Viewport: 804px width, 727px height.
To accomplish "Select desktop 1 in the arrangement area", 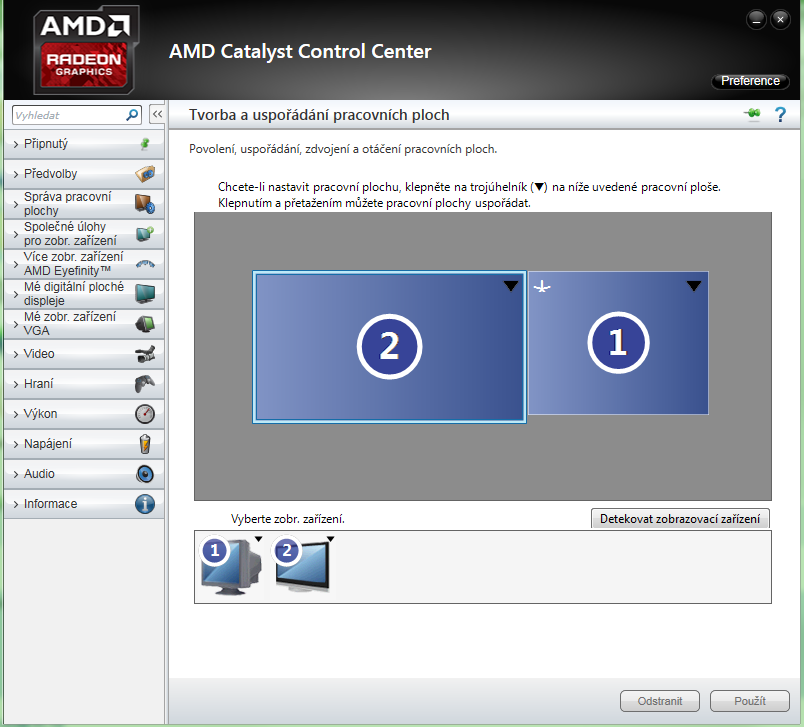I will point(618,343).
